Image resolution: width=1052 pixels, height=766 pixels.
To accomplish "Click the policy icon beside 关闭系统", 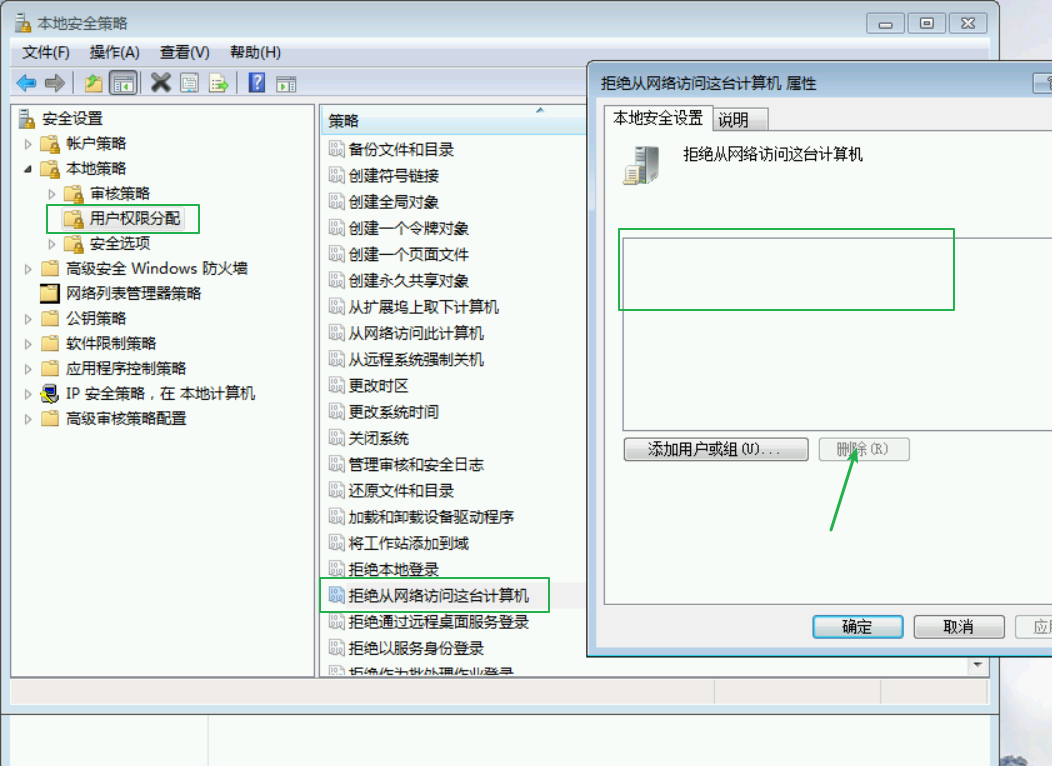I will (336, 438).
